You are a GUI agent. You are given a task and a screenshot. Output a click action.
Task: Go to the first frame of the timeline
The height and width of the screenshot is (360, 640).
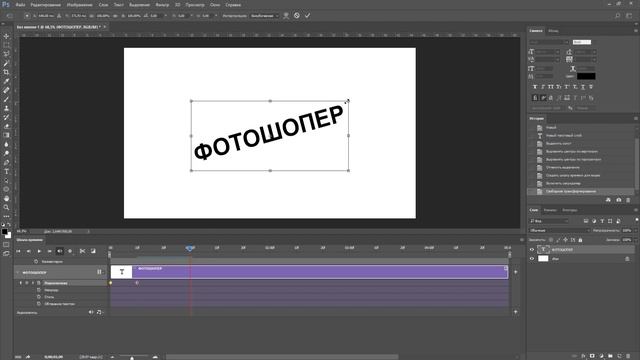click(x=18, y=251)
